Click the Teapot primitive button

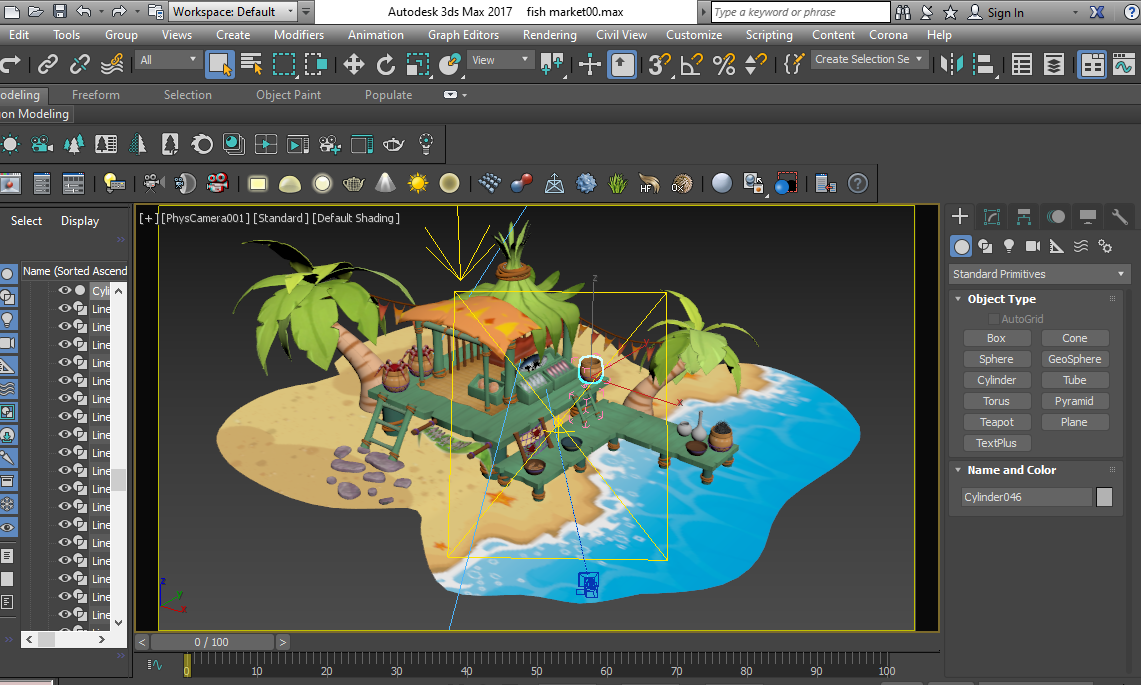tap(996, 422)
